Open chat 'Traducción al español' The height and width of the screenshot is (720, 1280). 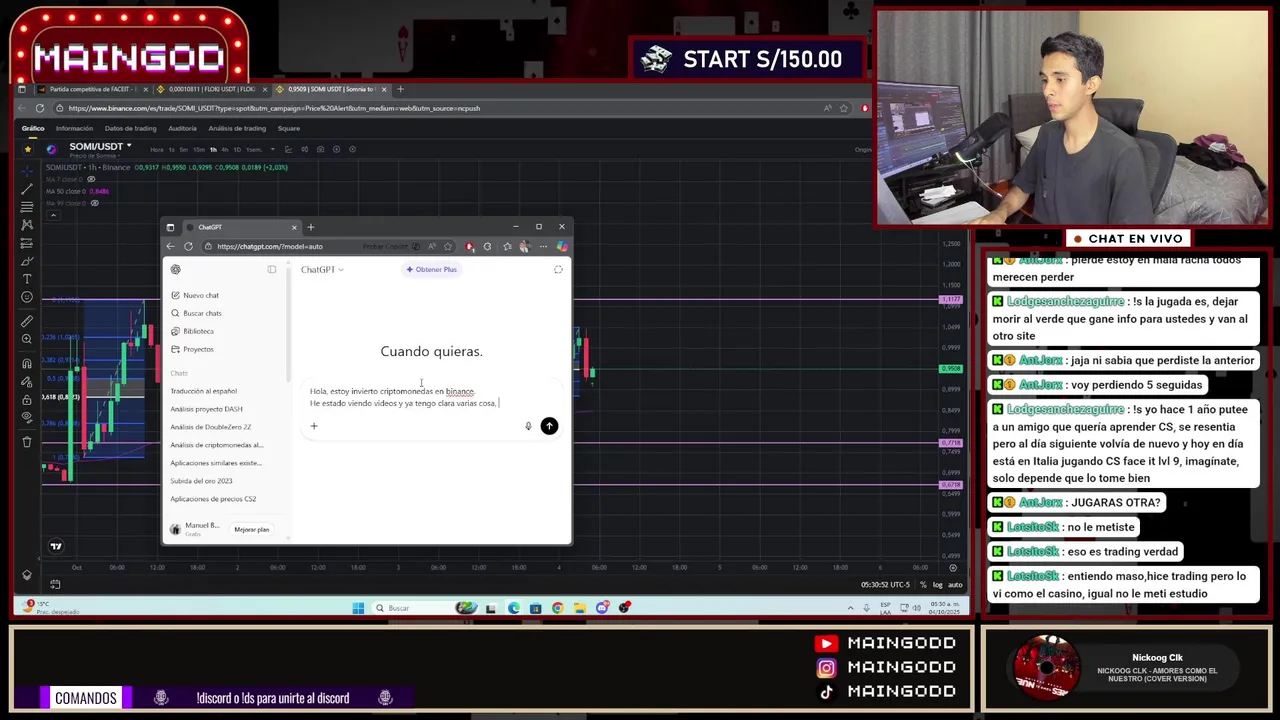[204, 391]
